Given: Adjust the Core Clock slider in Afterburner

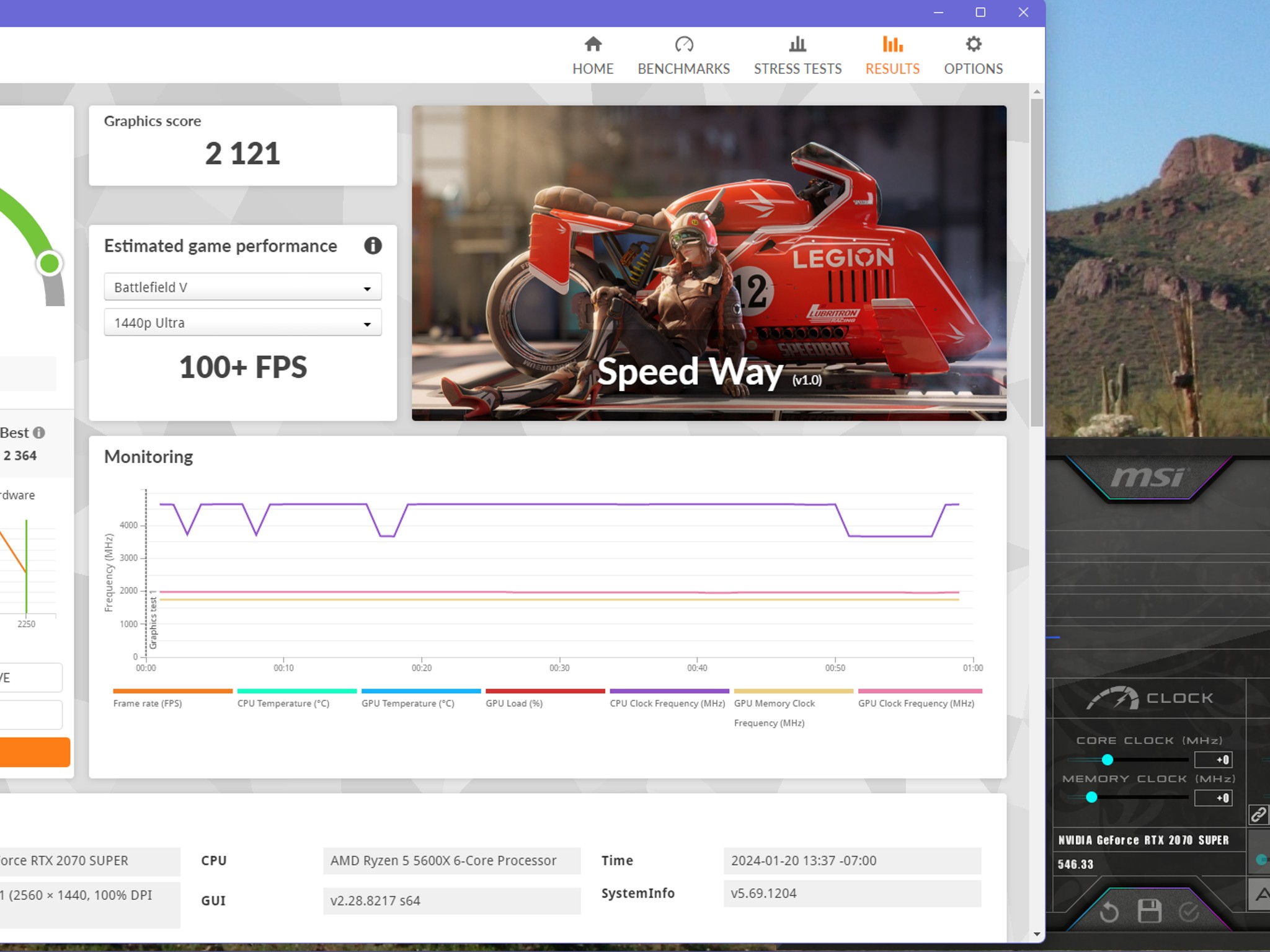Looking at the screenshot, I should (1107, 759).
